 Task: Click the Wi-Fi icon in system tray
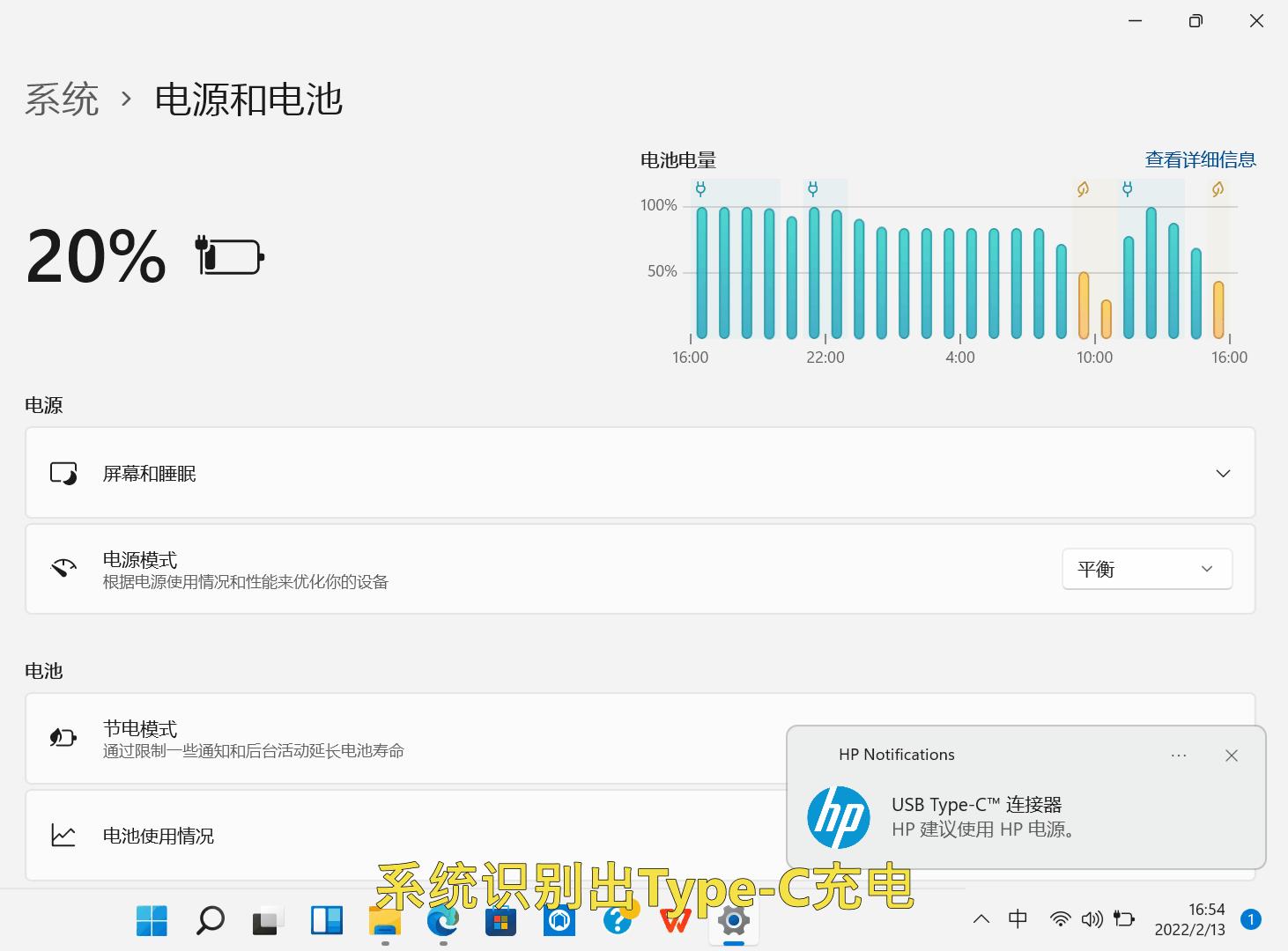[1059, 918]
